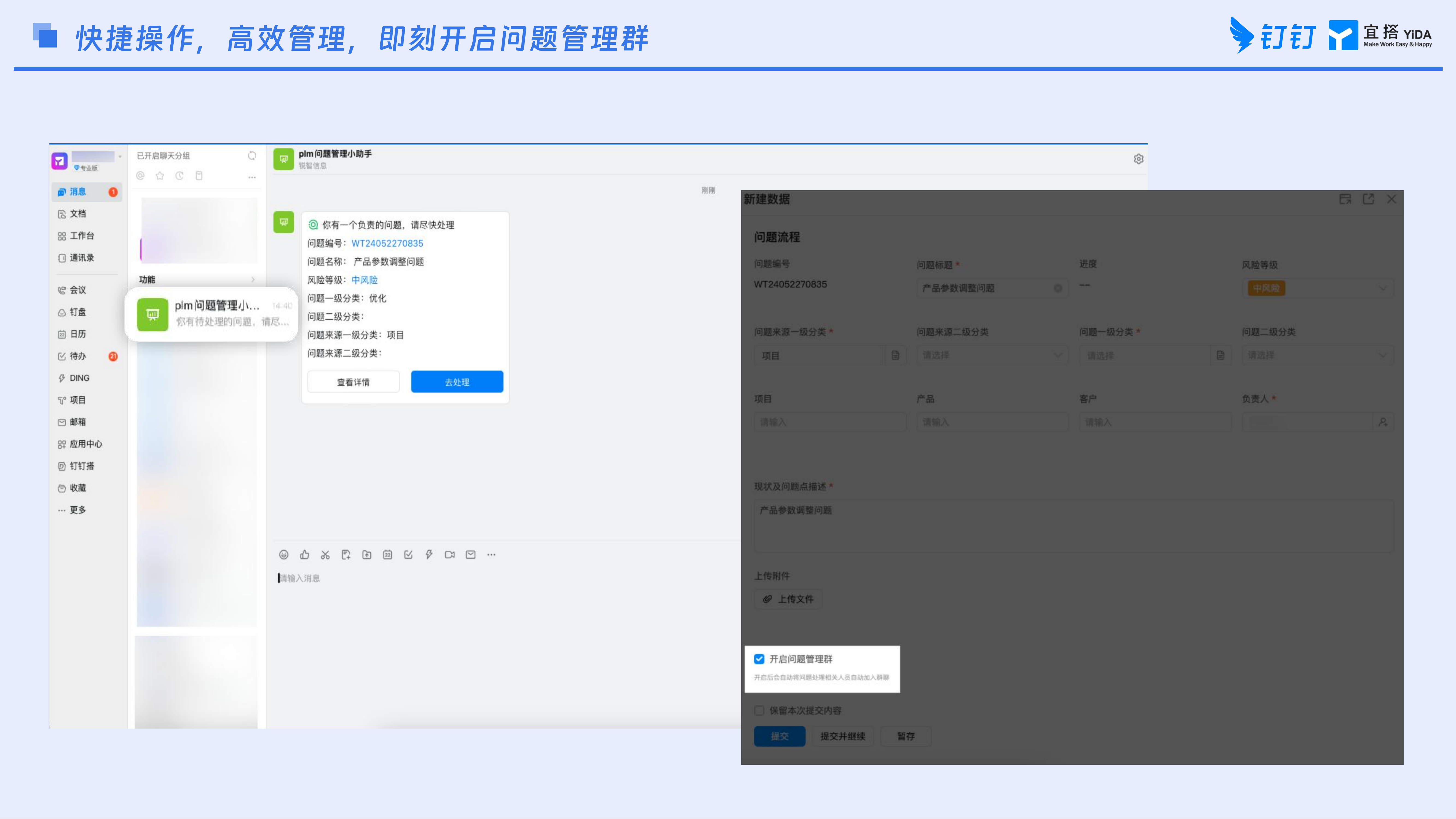The image size is (1456, 819).
Task: Click the calendar icon in message toolbar
Action: coord(388,555)
